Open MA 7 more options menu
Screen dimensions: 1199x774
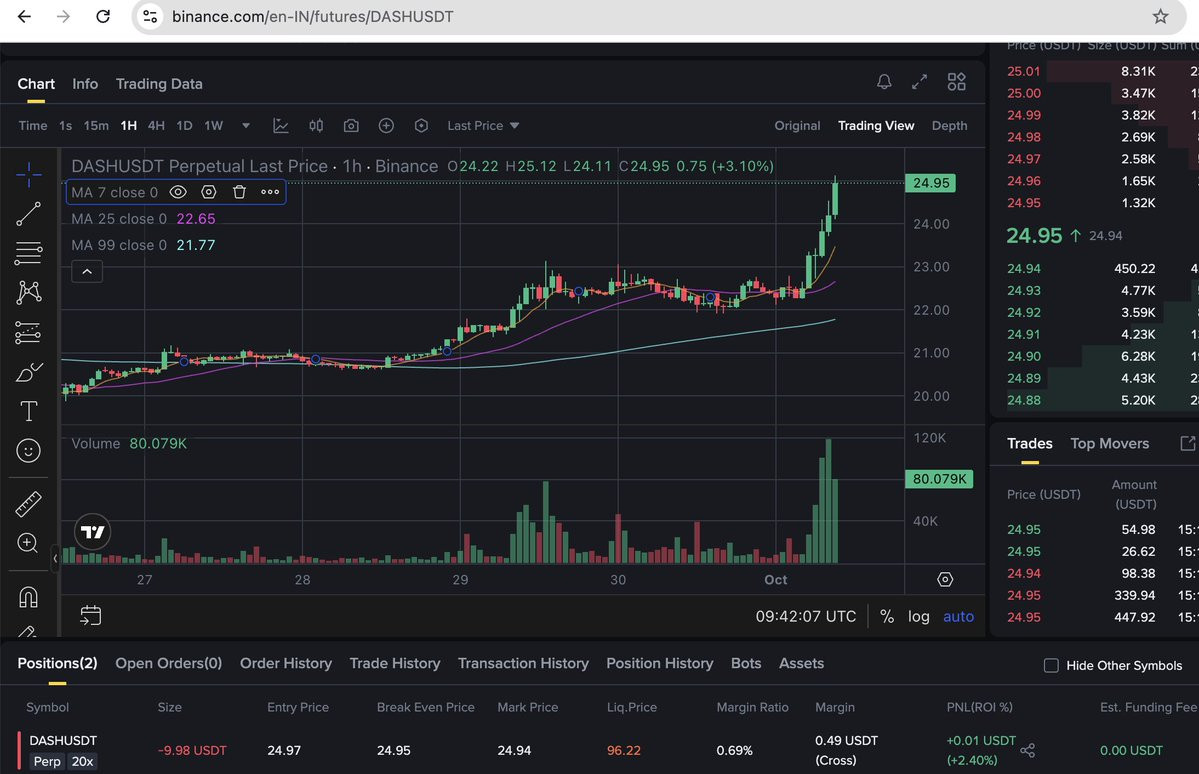[x=270, y=192]
